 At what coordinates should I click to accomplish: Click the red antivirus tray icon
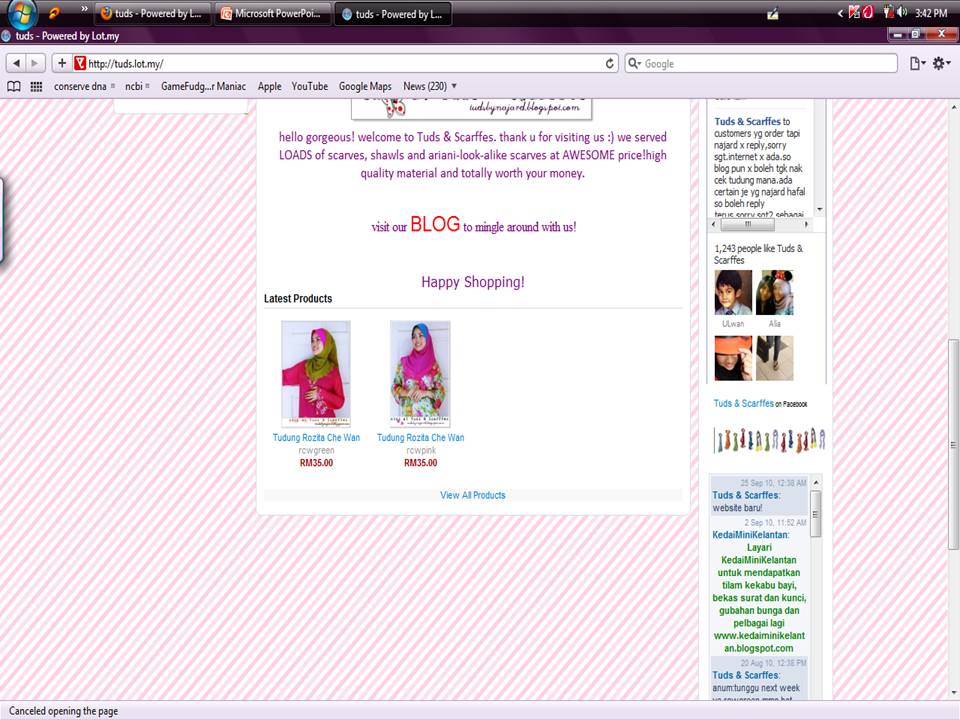[x=853, y=12]
